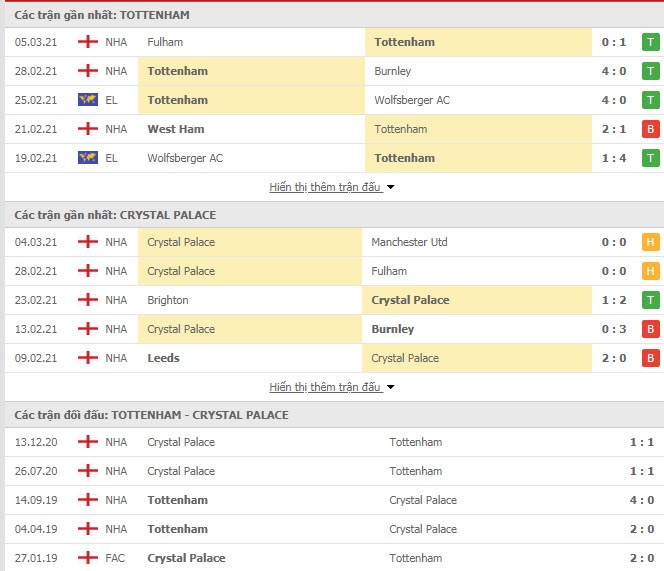Open the 1:4 score on 19.02.21
This screenshot has height=571, width=664.
614,158
